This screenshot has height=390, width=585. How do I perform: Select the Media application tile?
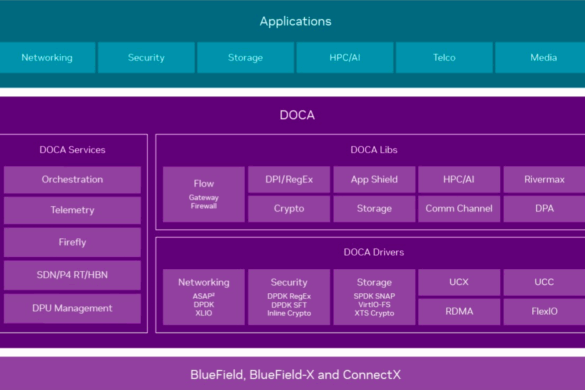(x=540, y=57)
